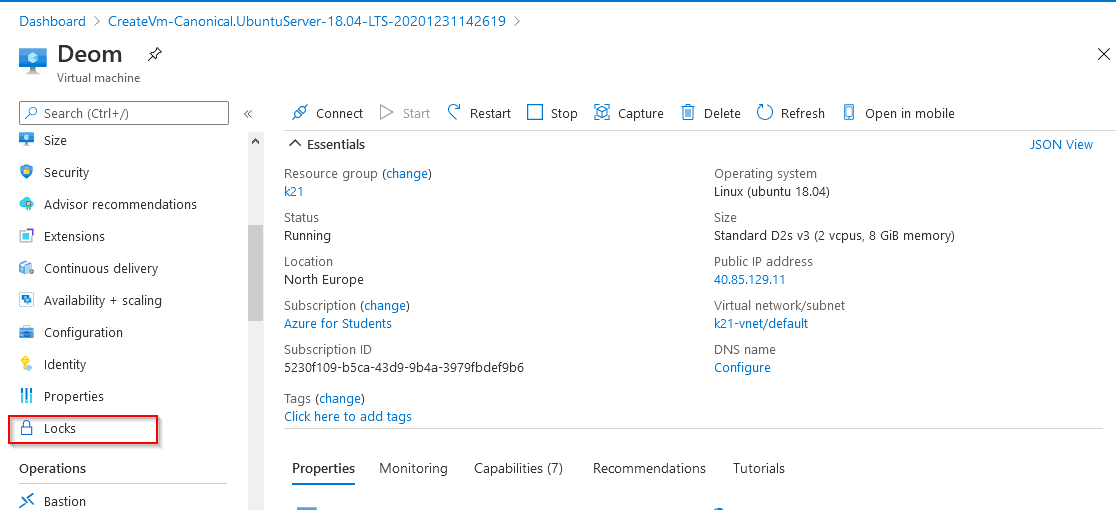Viewport: 1116px width, 510px height.
Task: Open the Azure for Students subscription
Action: click(338, 324)
